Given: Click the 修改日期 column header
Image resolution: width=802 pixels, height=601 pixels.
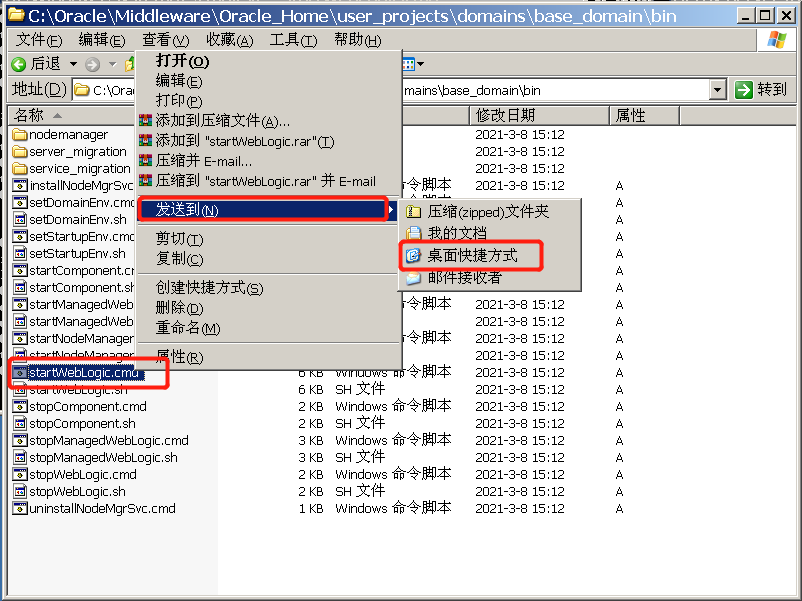Looking at the screenshot, I should pos(539,116).
